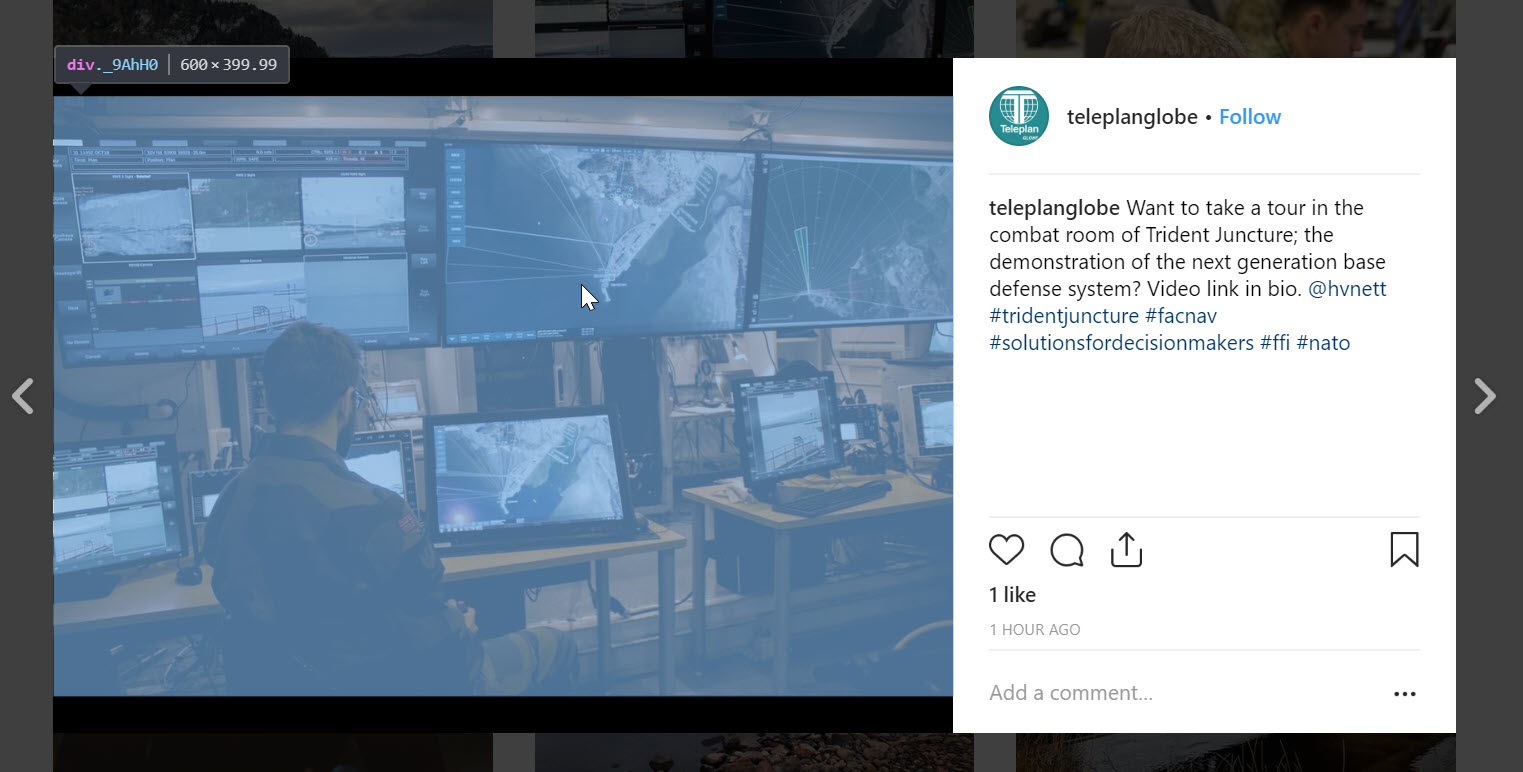Open the #nato hashtag
The image size is (1523, 772).
click(x=1323, y=343)
